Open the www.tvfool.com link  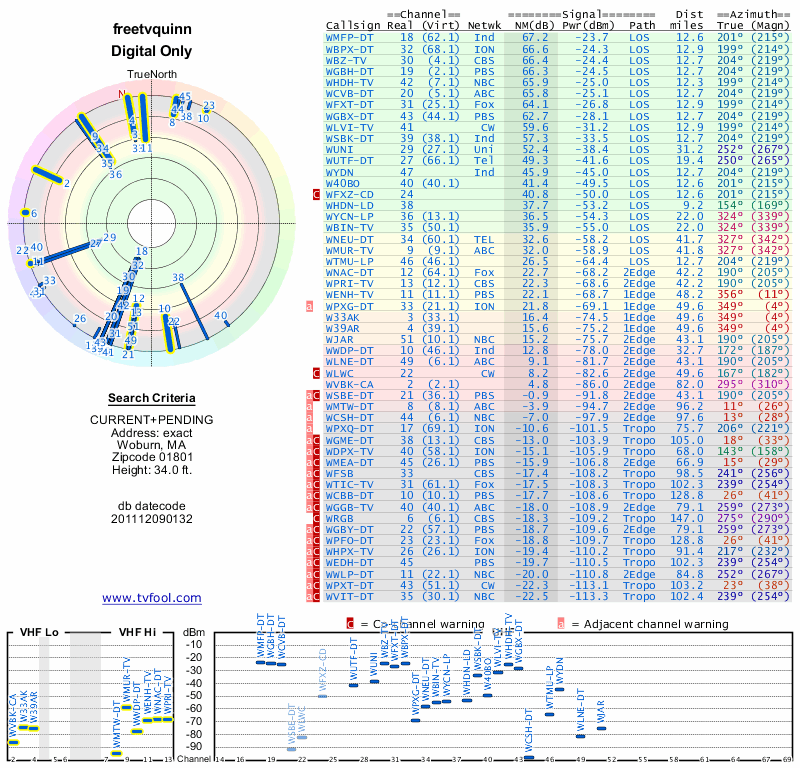[152, 598]
